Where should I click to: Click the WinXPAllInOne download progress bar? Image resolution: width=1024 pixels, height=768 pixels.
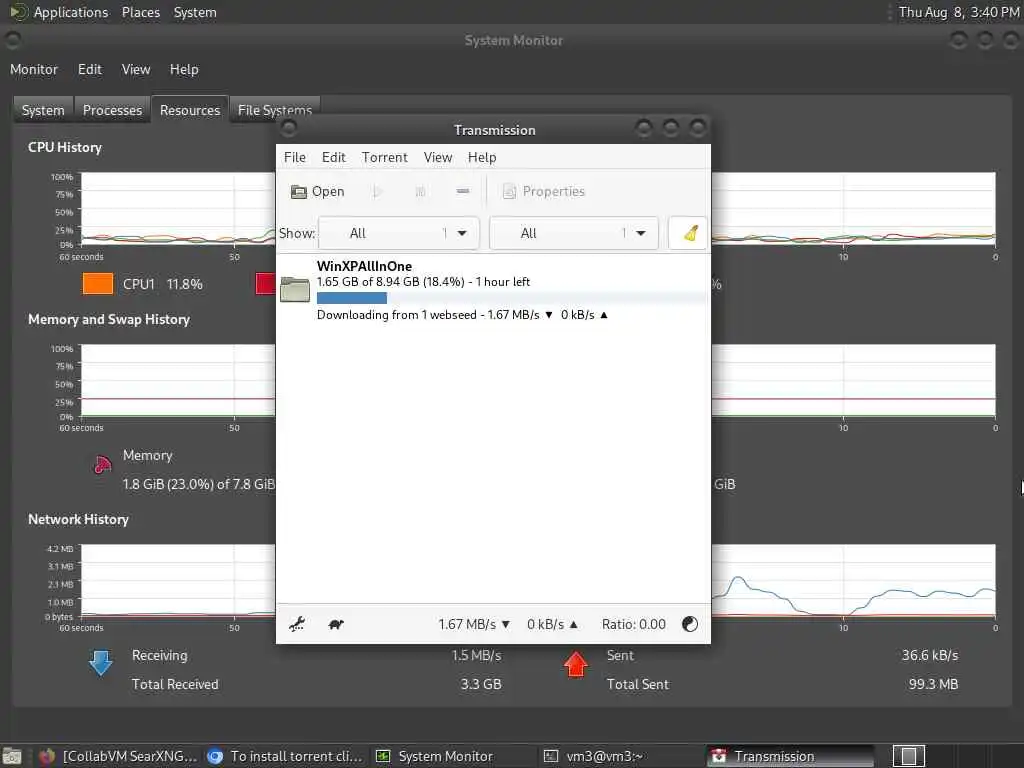click(511, 298)
